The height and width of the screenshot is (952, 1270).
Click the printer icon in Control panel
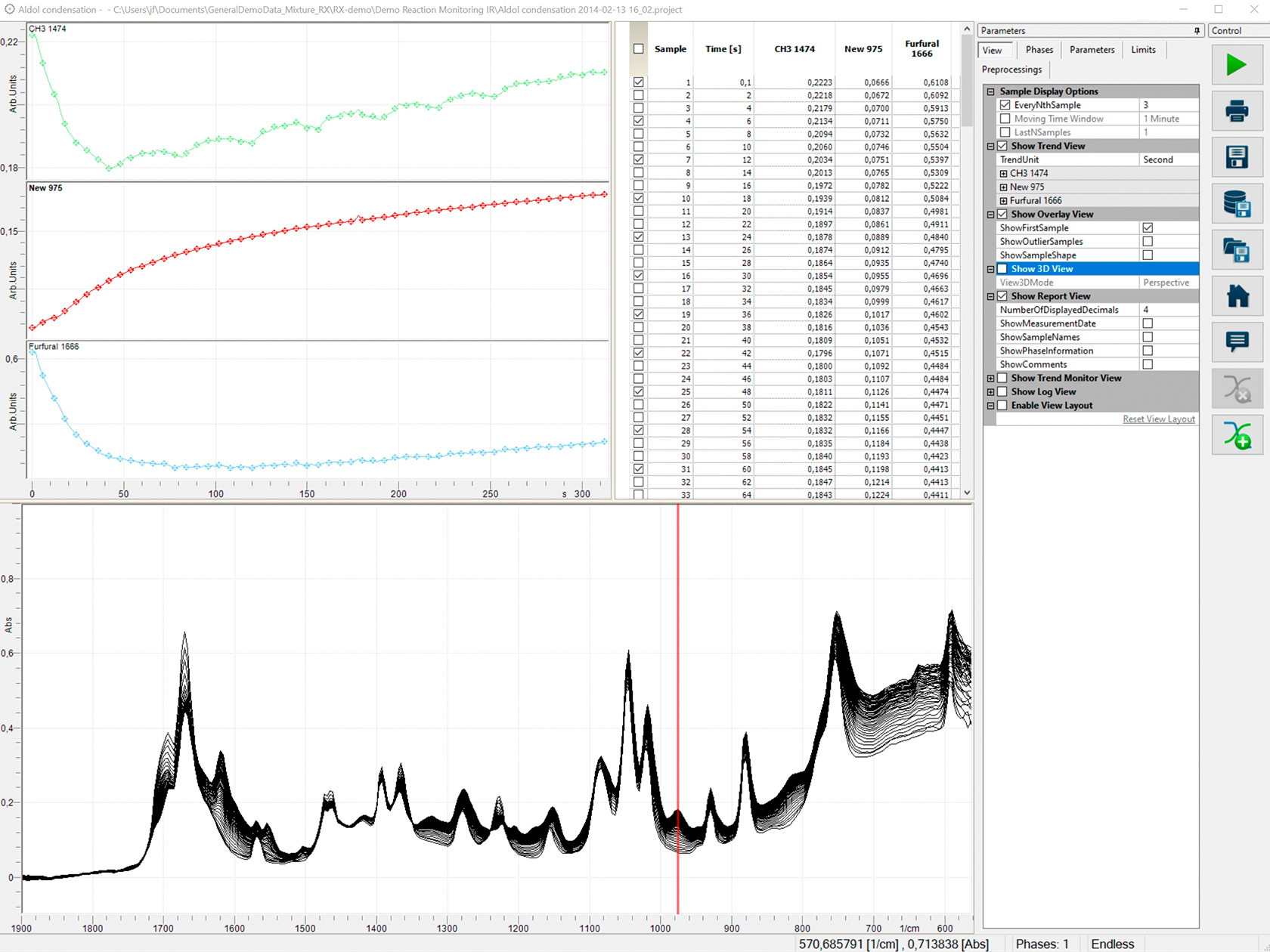tap(1237, 112)
